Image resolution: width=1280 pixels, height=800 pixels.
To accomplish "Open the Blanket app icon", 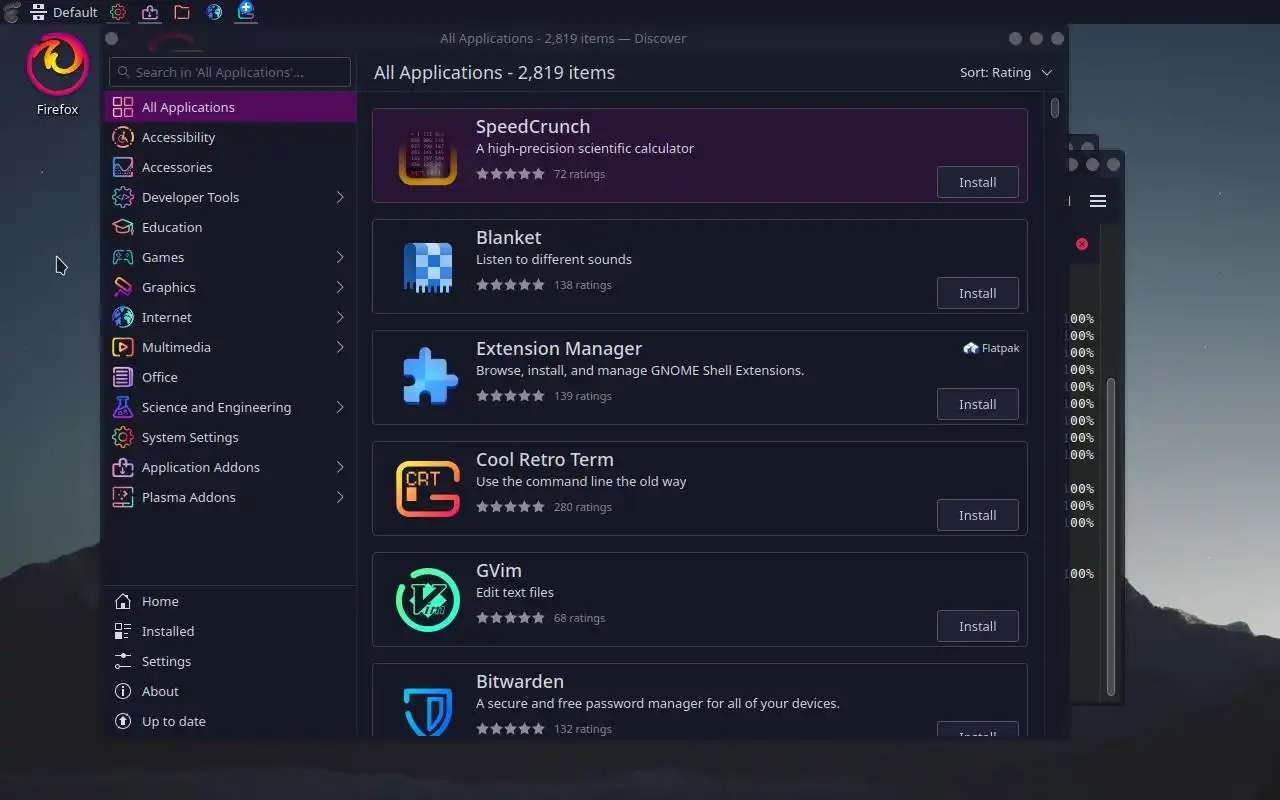I will coord(428,267).
